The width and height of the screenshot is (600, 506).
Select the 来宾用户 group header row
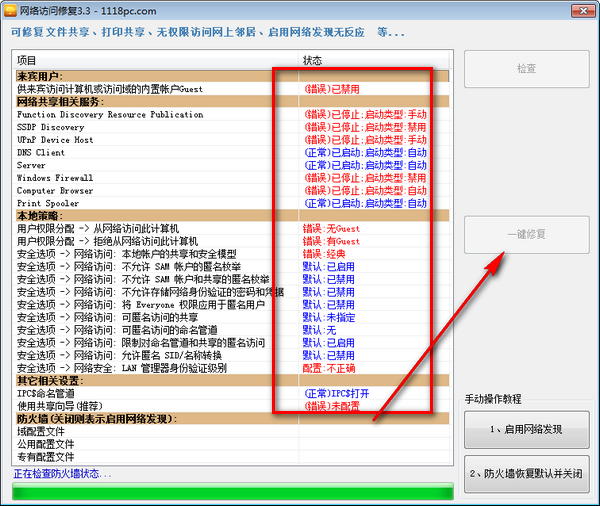point(232,76)
